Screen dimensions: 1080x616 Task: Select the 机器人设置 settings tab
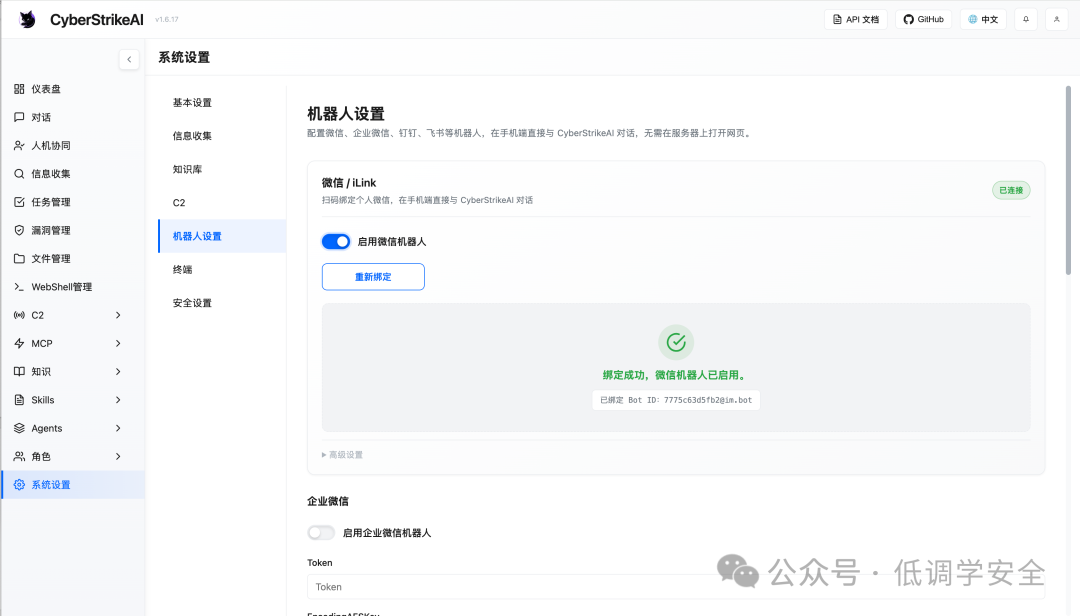click(x=222, y=236)
